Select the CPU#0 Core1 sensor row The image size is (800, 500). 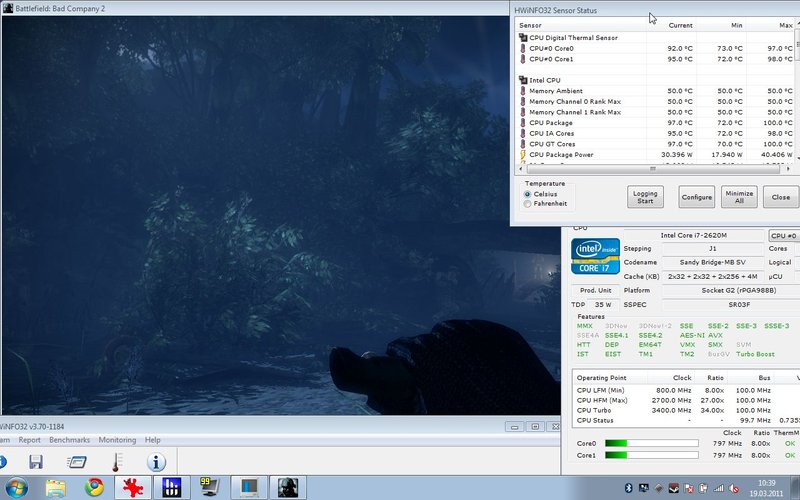[x=655, y=59]
